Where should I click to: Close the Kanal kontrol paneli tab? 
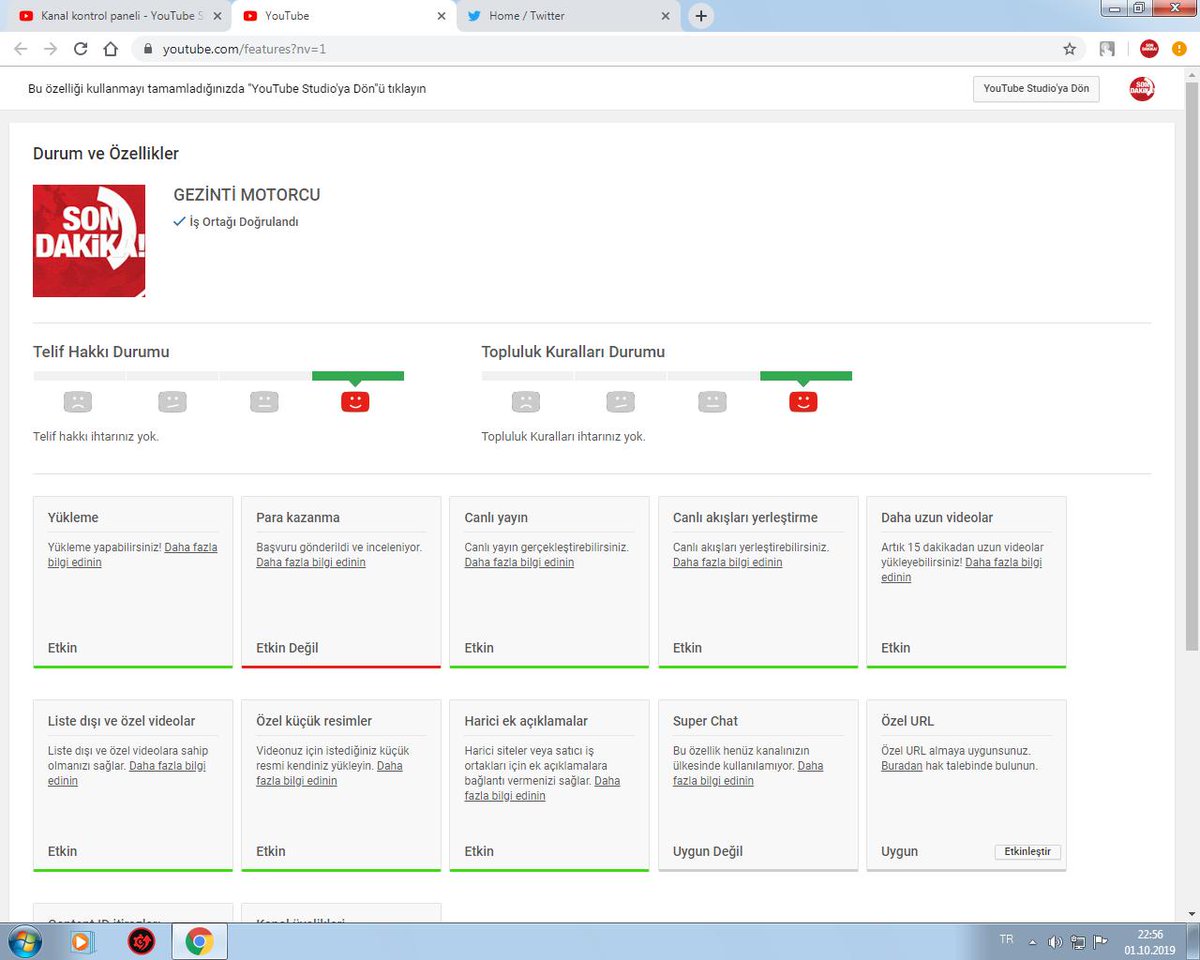(217, 16)
